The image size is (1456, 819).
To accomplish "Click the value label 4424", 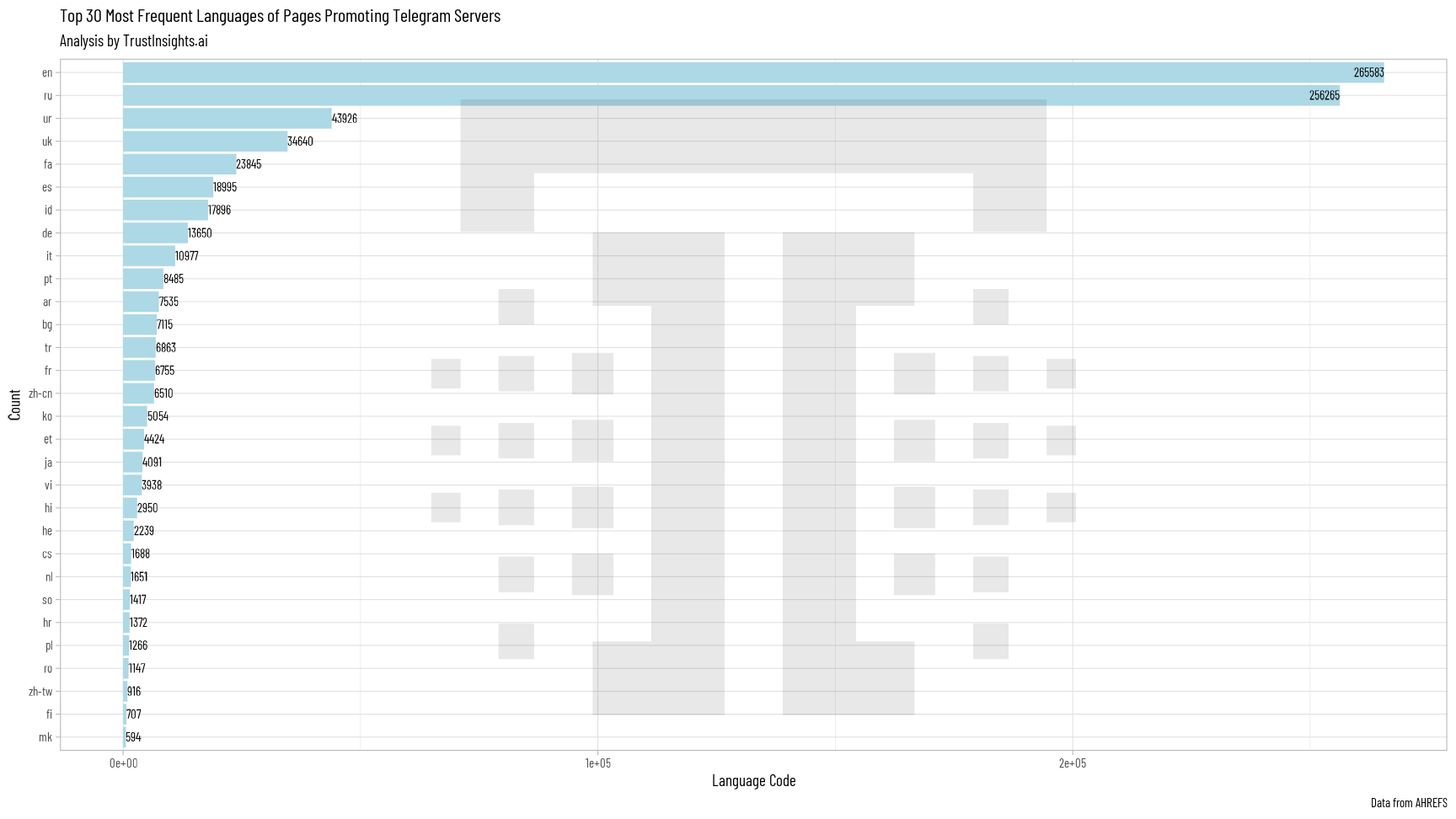I will [x=154, y=439].
